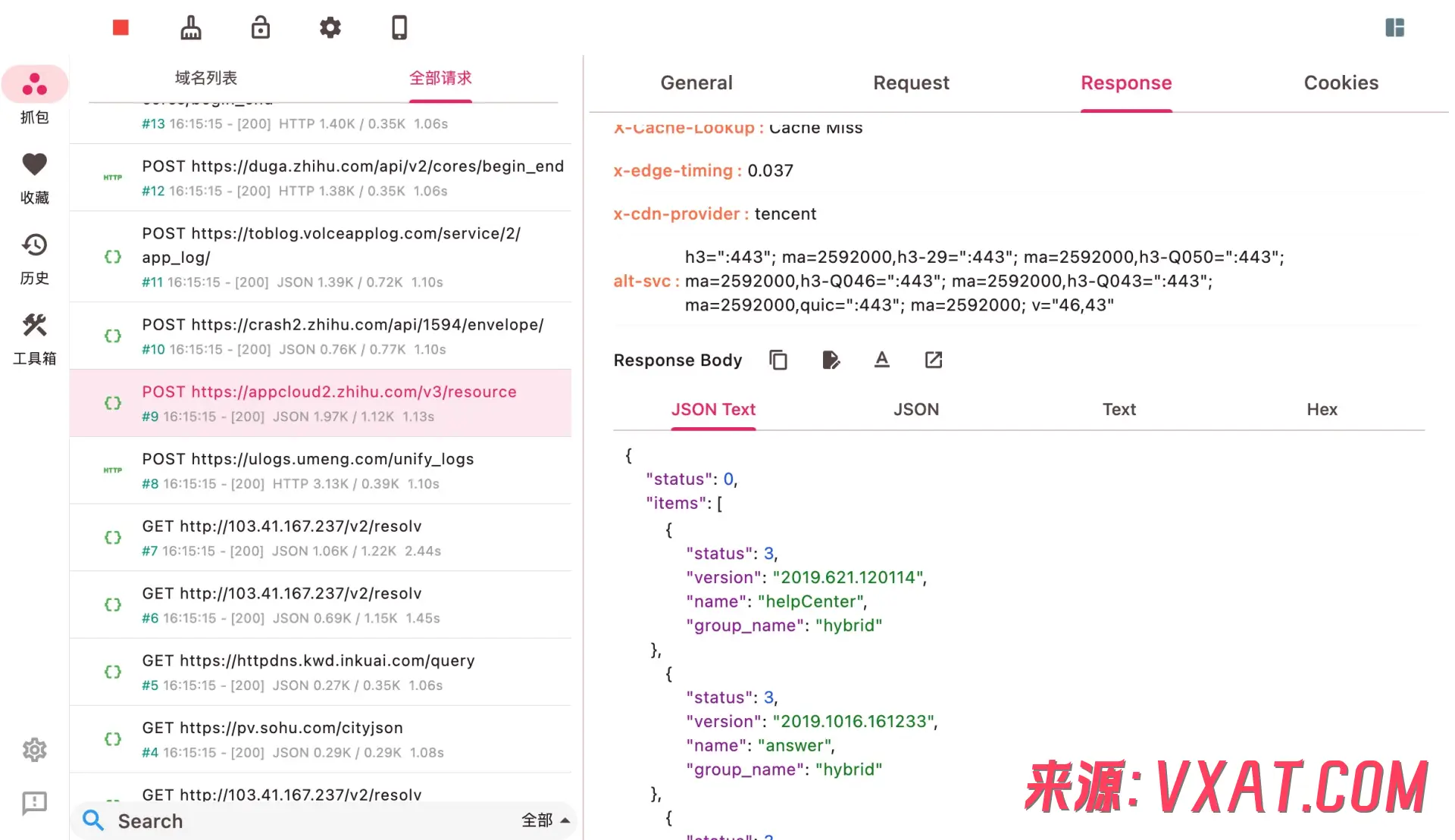1455x840 pixels.
Task: Toggle the layout panel icon at top right
Action: pos(1395,28)
